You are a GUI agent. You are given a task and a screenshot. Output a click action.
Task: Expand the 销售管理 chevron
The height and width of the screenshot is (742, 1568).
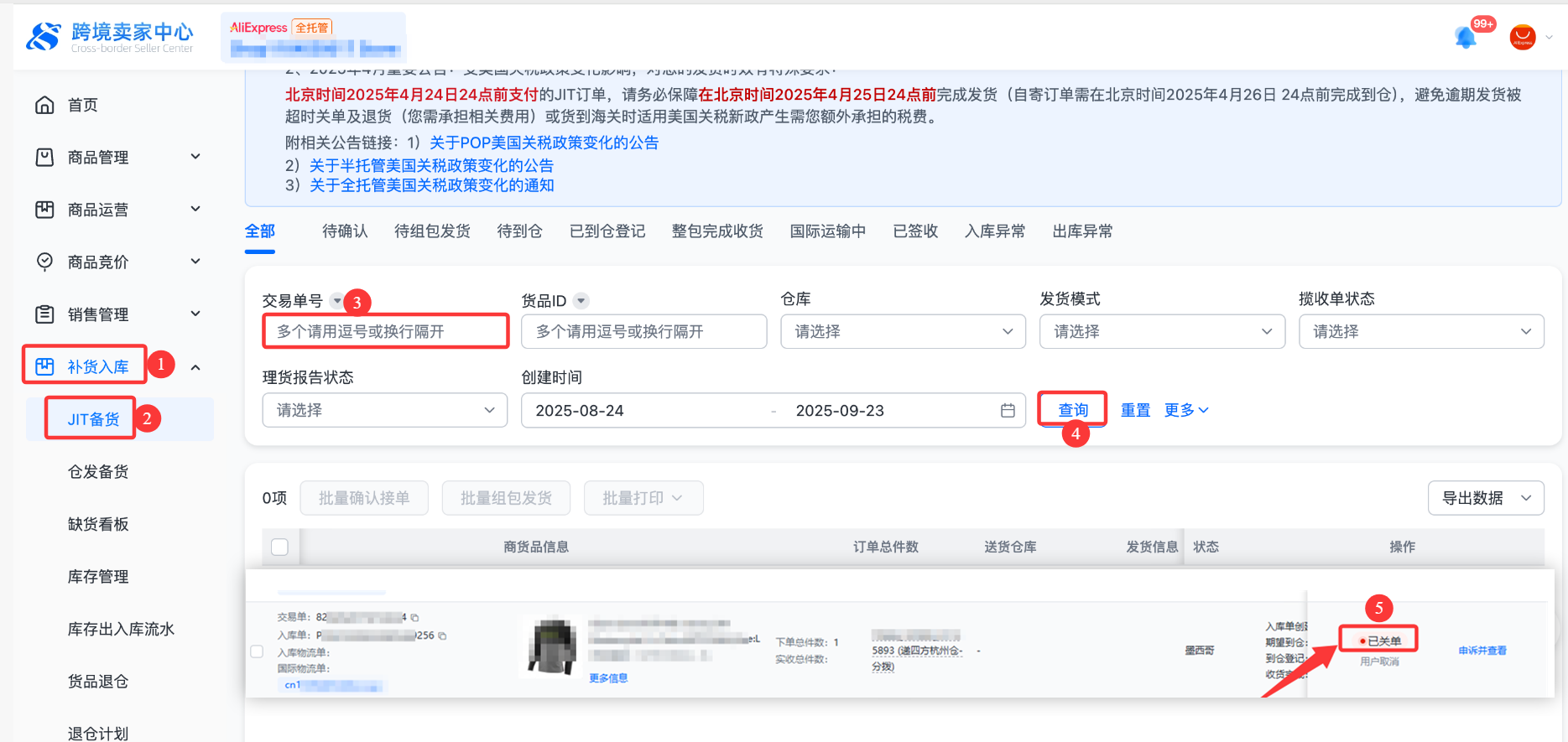click(195, 314)
